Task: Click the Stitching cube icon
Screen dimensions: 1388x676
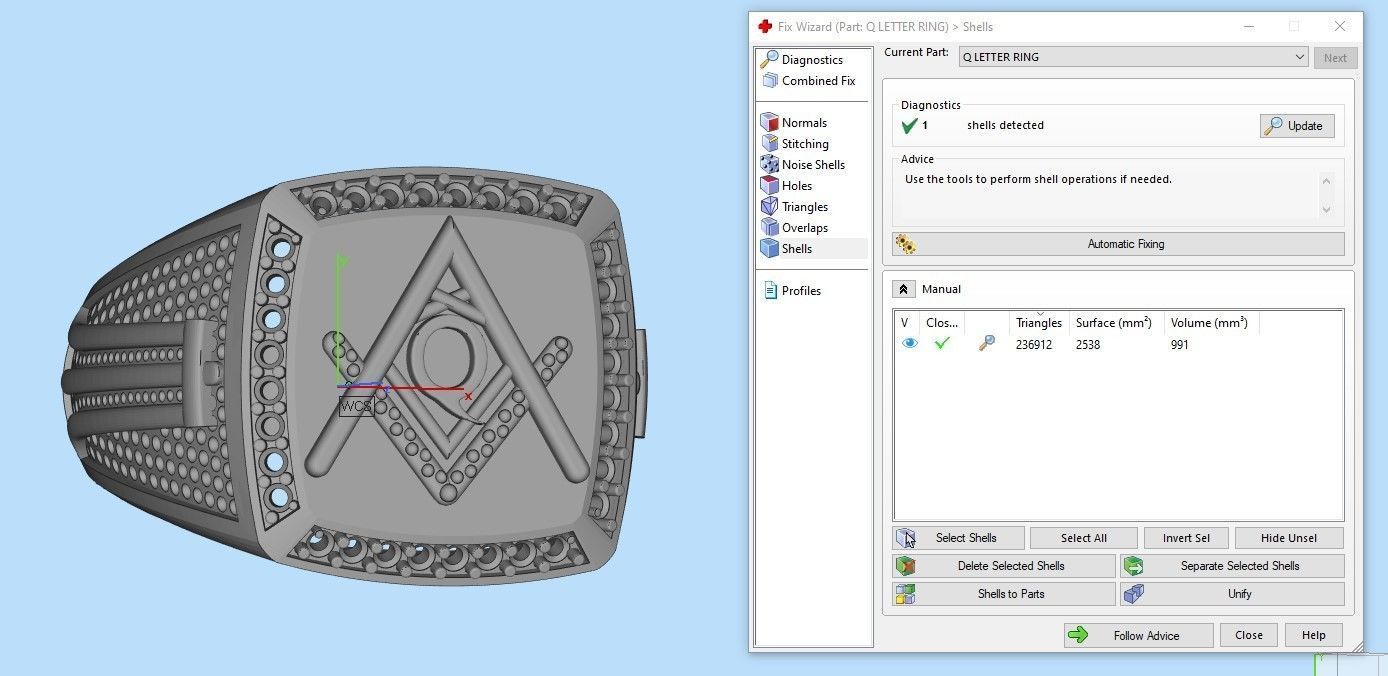Action: pos(769,143)
